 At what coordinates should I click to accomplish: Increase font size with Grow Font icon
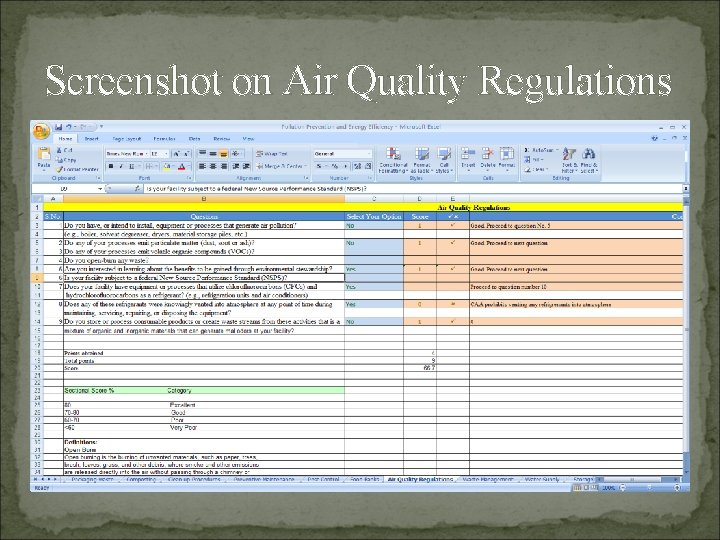coord(176,154)
